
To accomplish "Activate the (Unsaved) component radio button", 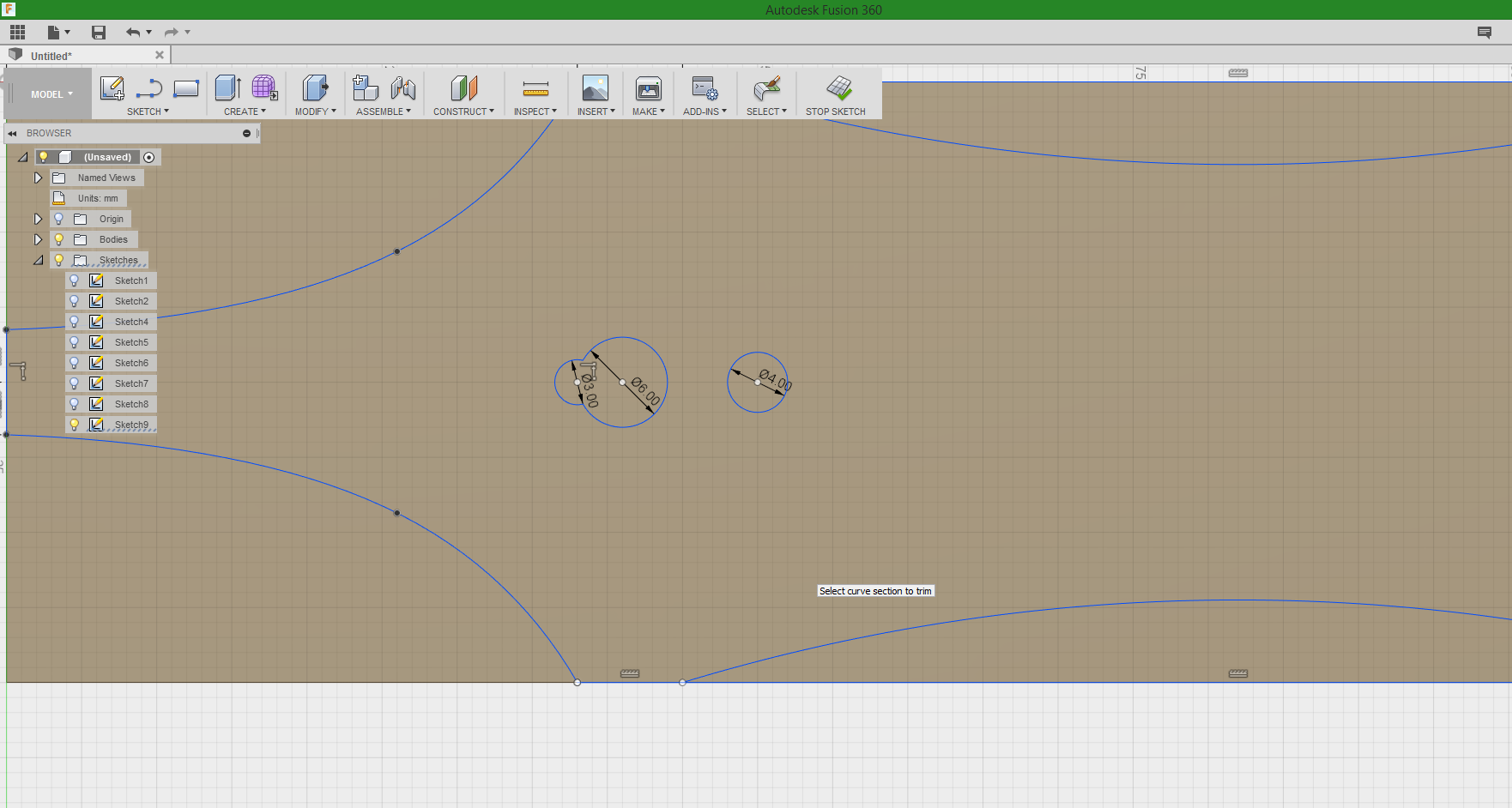I will pos(149,157).
